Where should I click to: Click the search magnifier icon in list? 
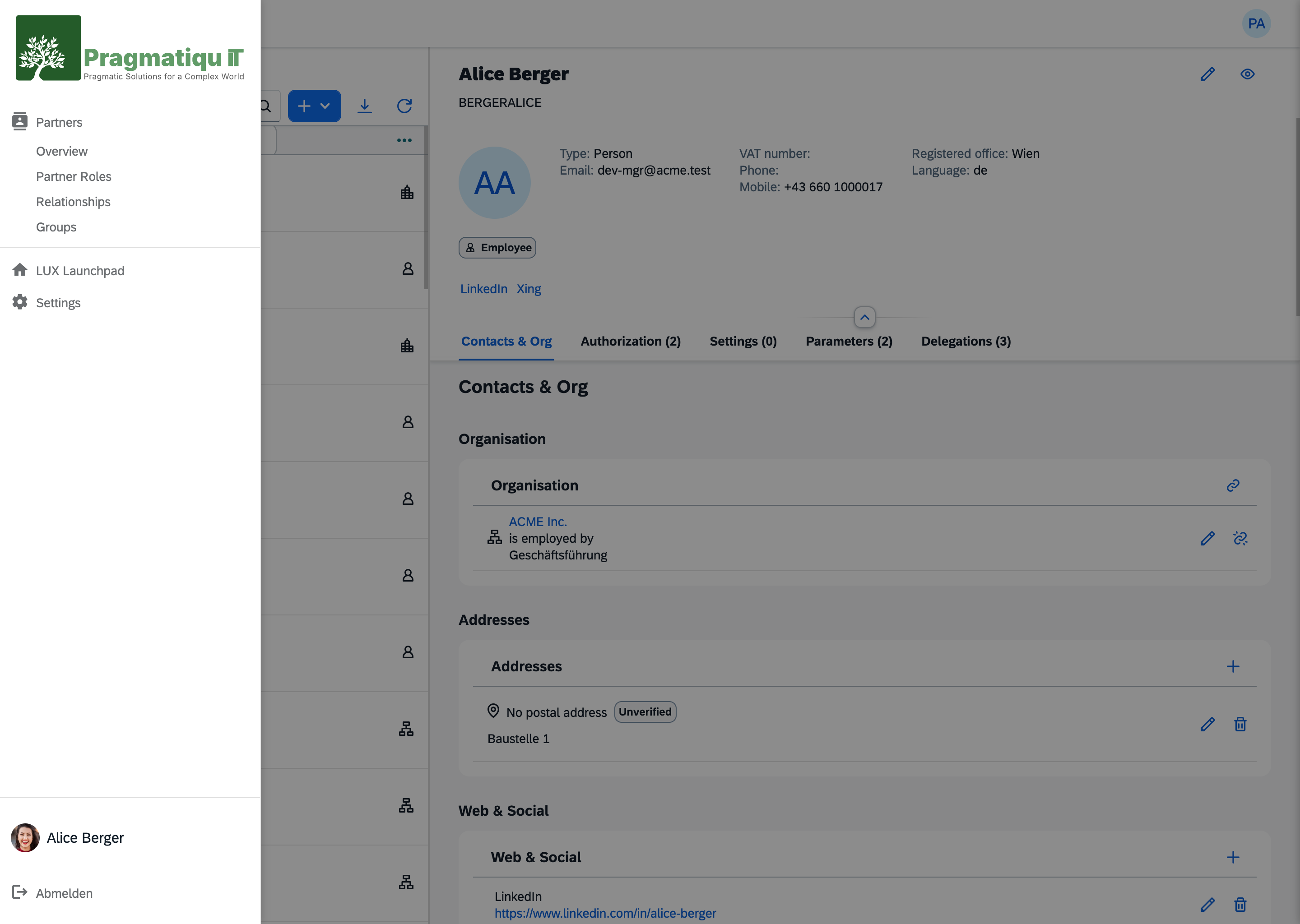[x=266, y=106]
